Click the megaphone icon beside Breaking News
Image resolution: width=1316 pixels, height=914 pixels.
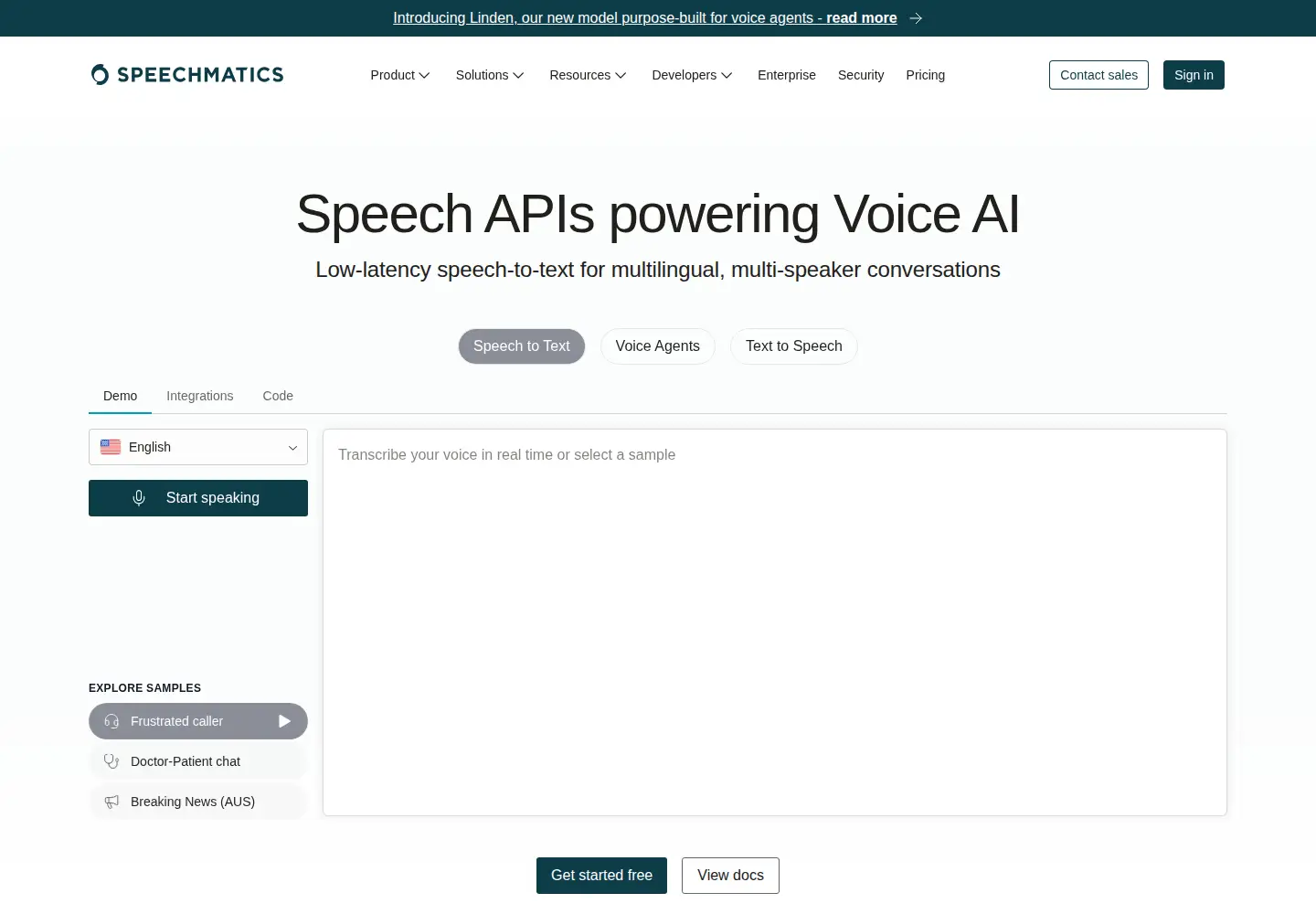111,802
